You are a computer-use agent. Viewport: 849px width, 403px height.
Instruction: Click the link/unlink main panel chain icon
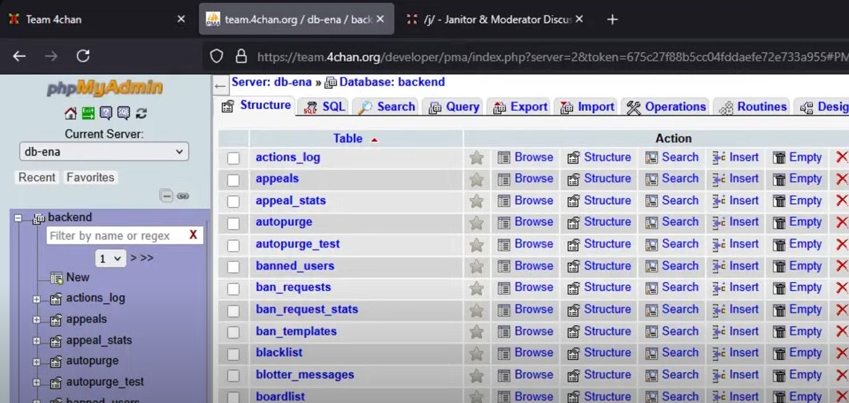(x=183, y=196)
